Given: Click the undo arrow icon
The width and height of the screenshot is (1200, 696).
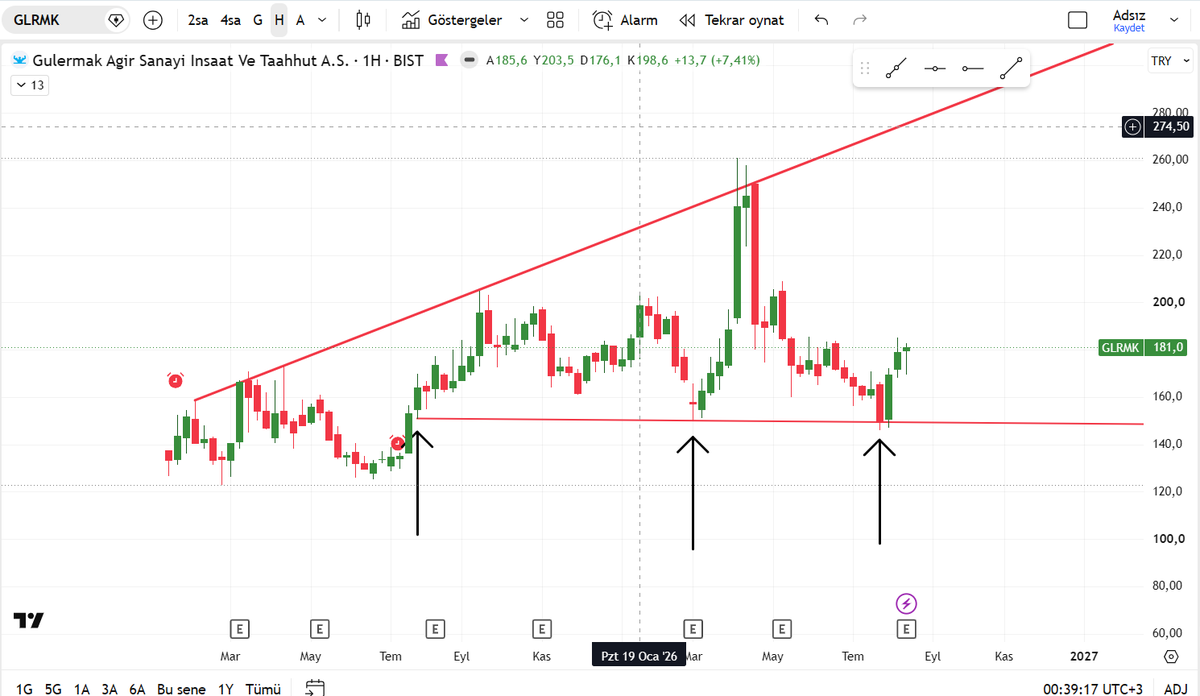Looking at the screenshot, I should click(x=821, y=20).
